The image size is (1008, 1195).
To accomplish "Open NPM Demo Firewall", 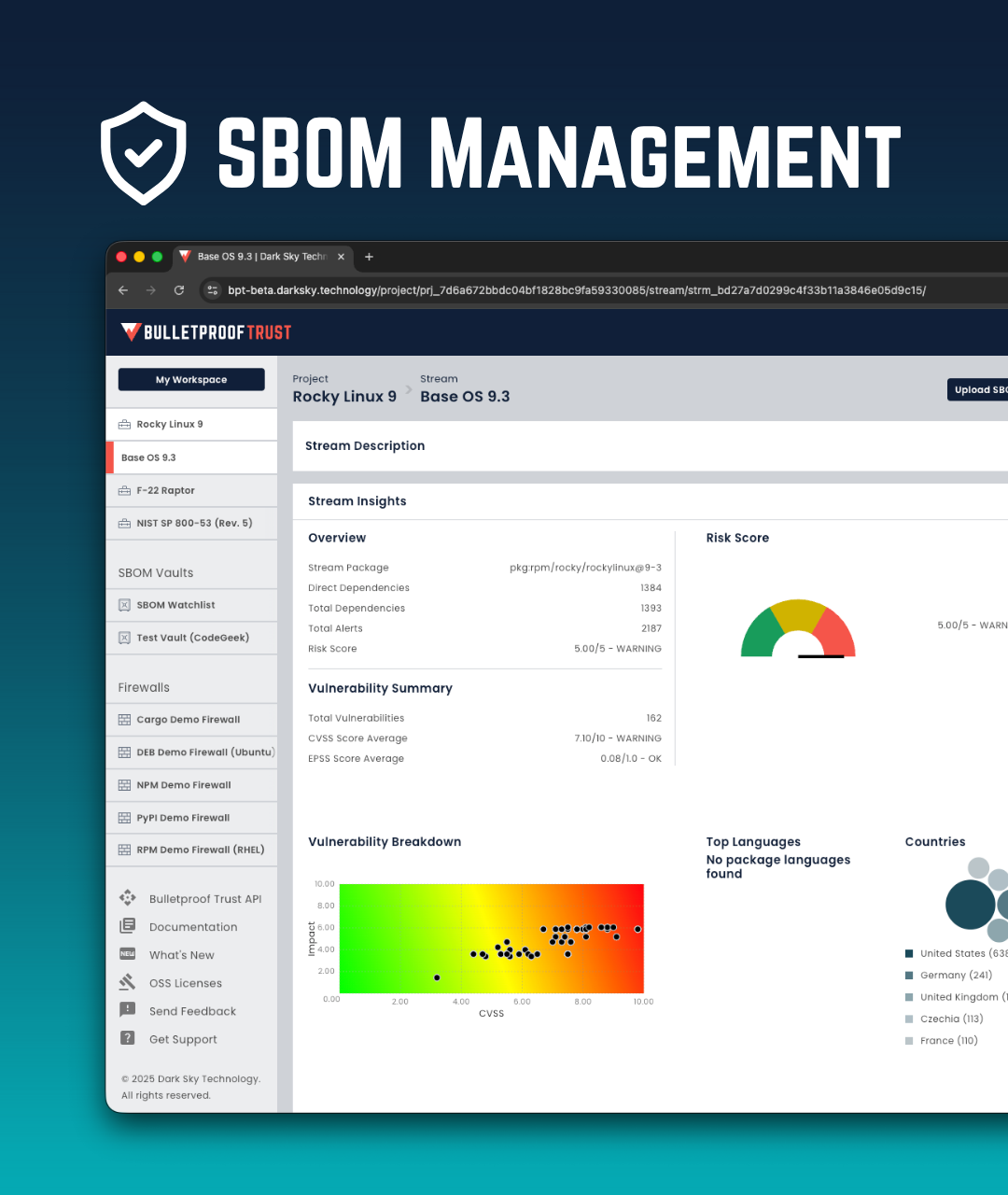I will tap(191, 785).
